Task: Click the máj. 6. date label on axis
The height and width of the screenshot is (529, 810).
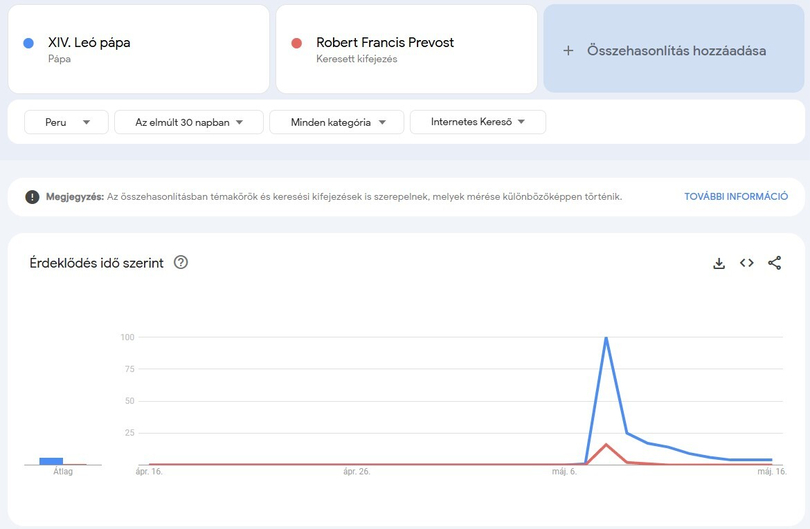Action: pyautogui.click(x=564, y=472)
